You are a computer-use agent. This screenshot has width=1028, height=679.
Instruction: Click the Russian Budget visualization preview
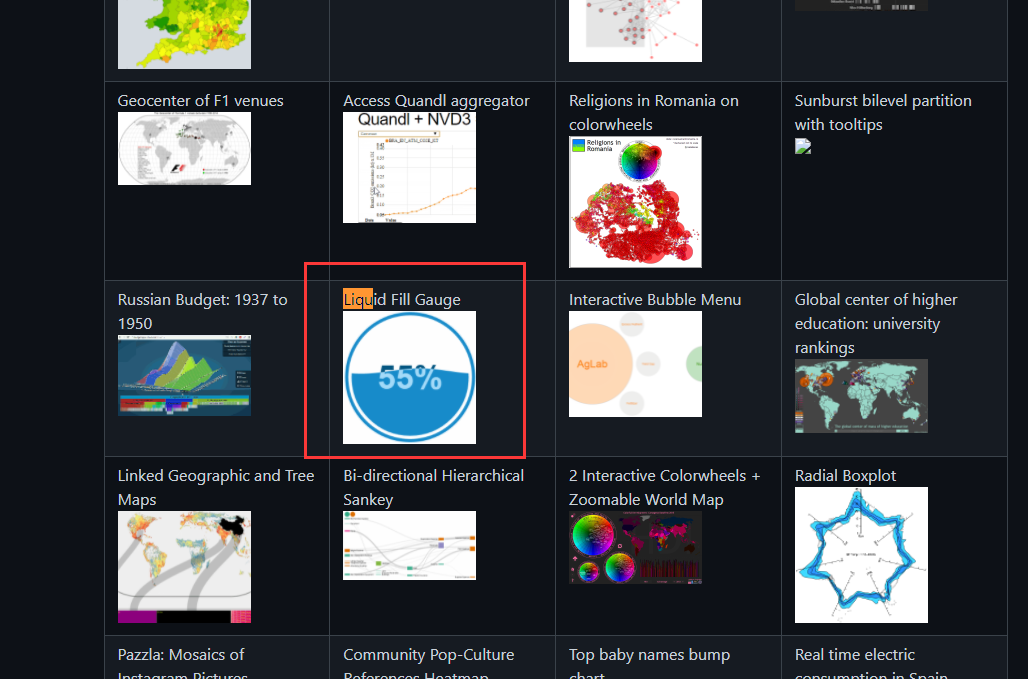pyautogui.click(x=184, y=375)
